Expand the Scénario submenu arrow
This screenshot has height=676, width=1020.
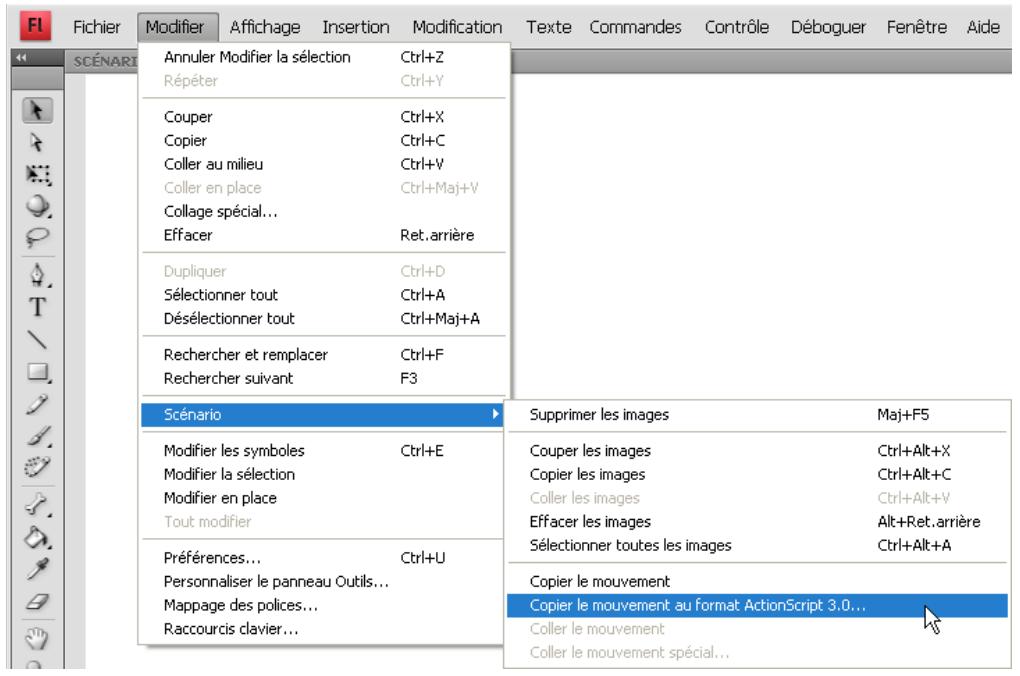tap(496, 414)
